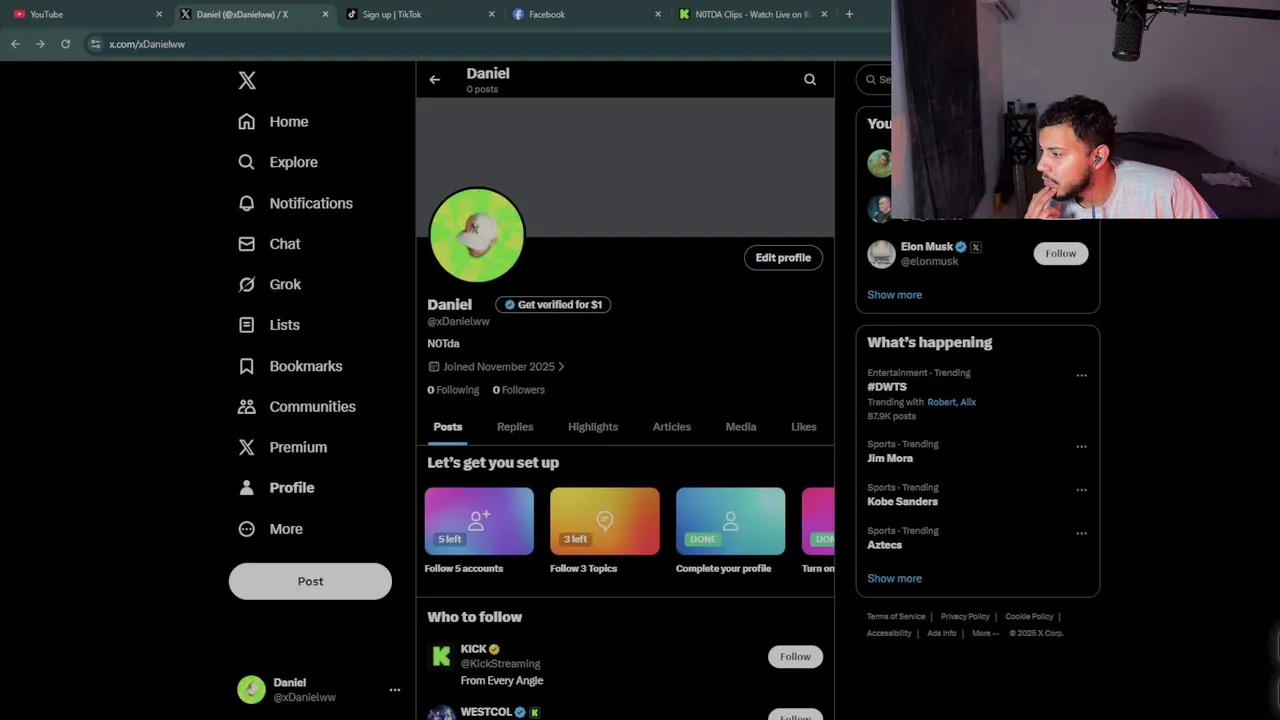Image resolution: width=1280 pixels, height=720 pixels.
Task: Switch to the Highlights tab
Action: [x=593, y=427]
